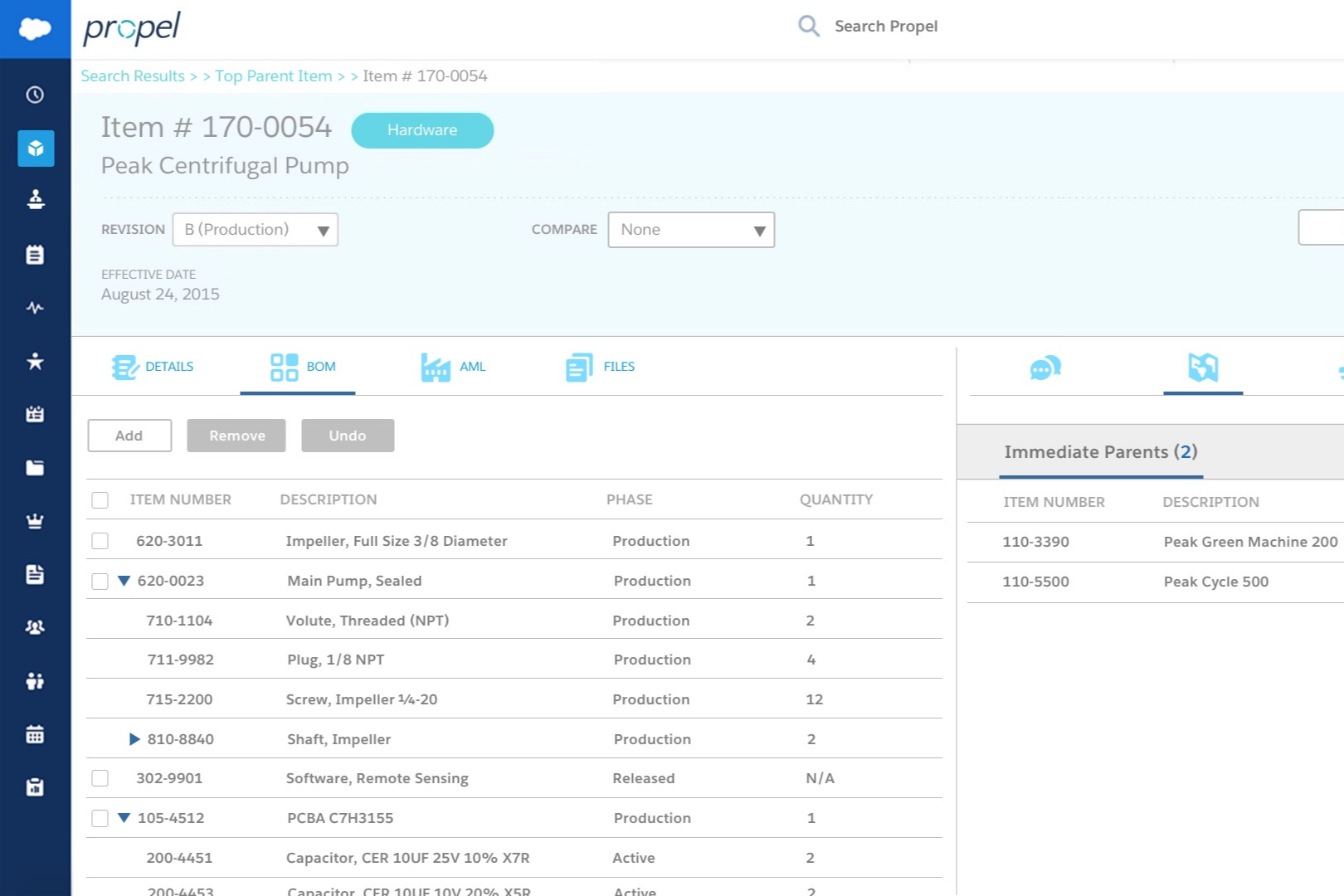Viewport: 1344px width, 896px height.
Task: Open the crown icon in the sidebar
Action: tap(34, 520)
